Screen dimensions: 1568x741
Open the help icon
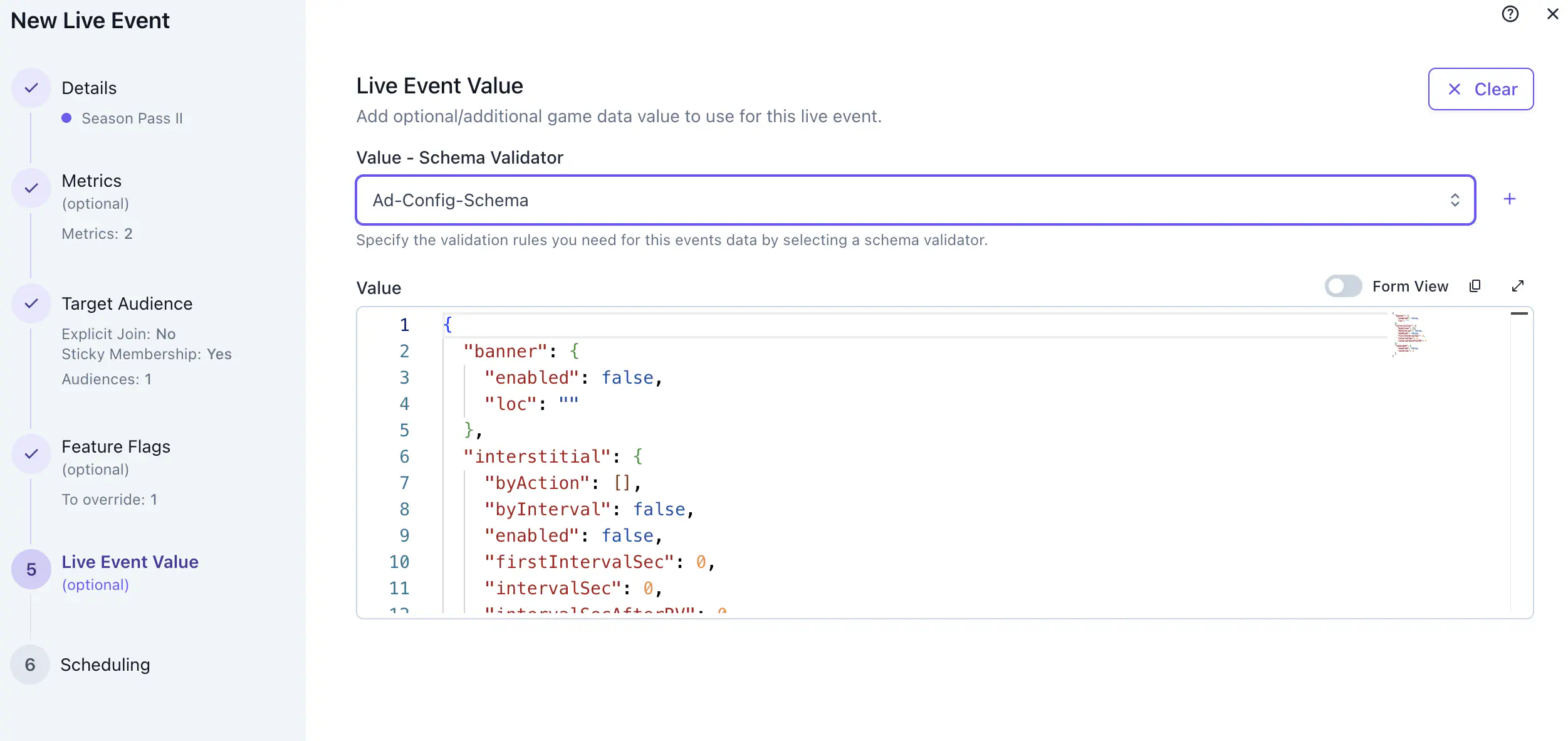pyautogui.click(x=1510, y=14)
